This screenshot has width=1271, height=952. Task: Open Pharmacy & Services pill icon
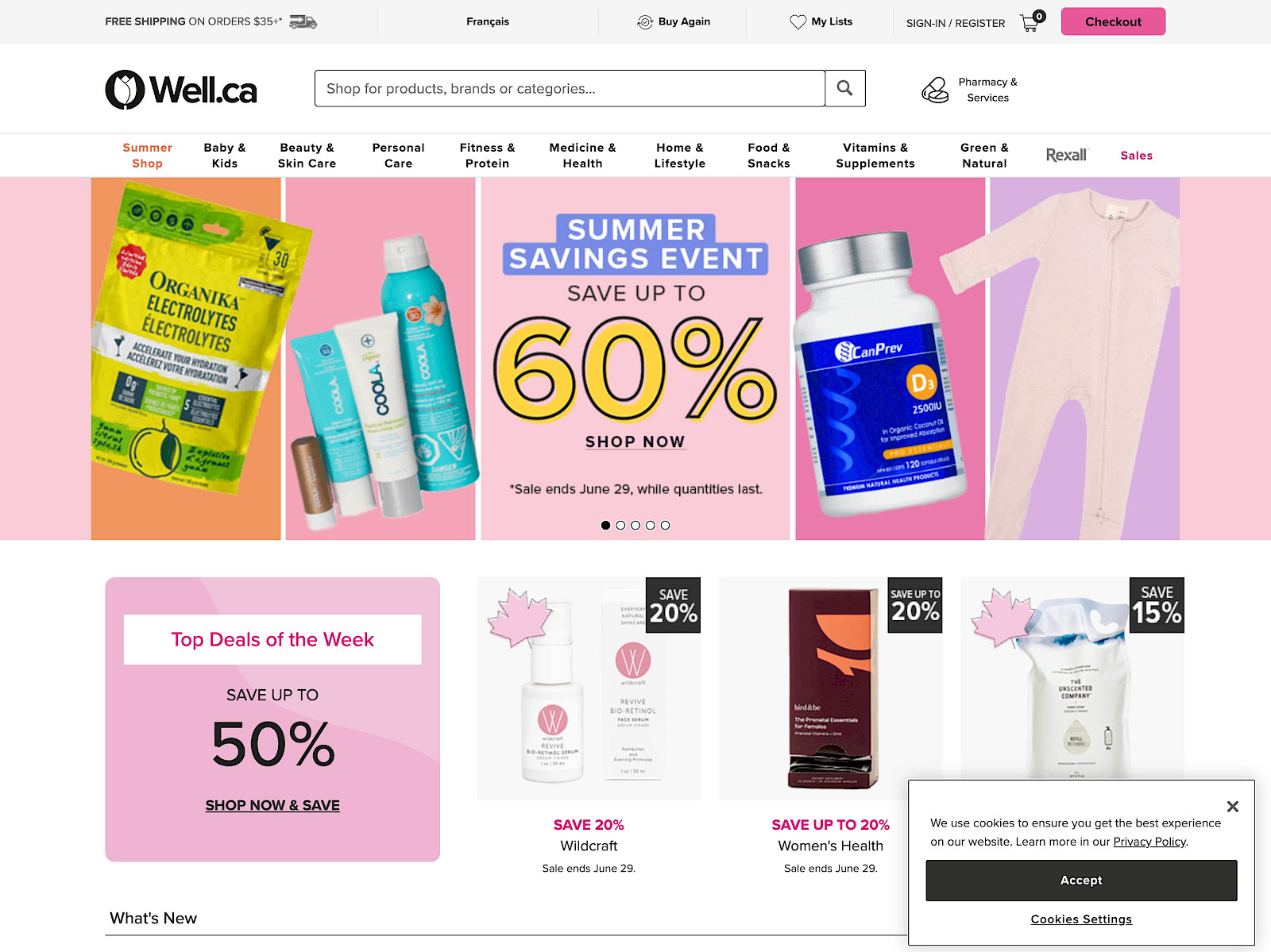tap(935, 90)
